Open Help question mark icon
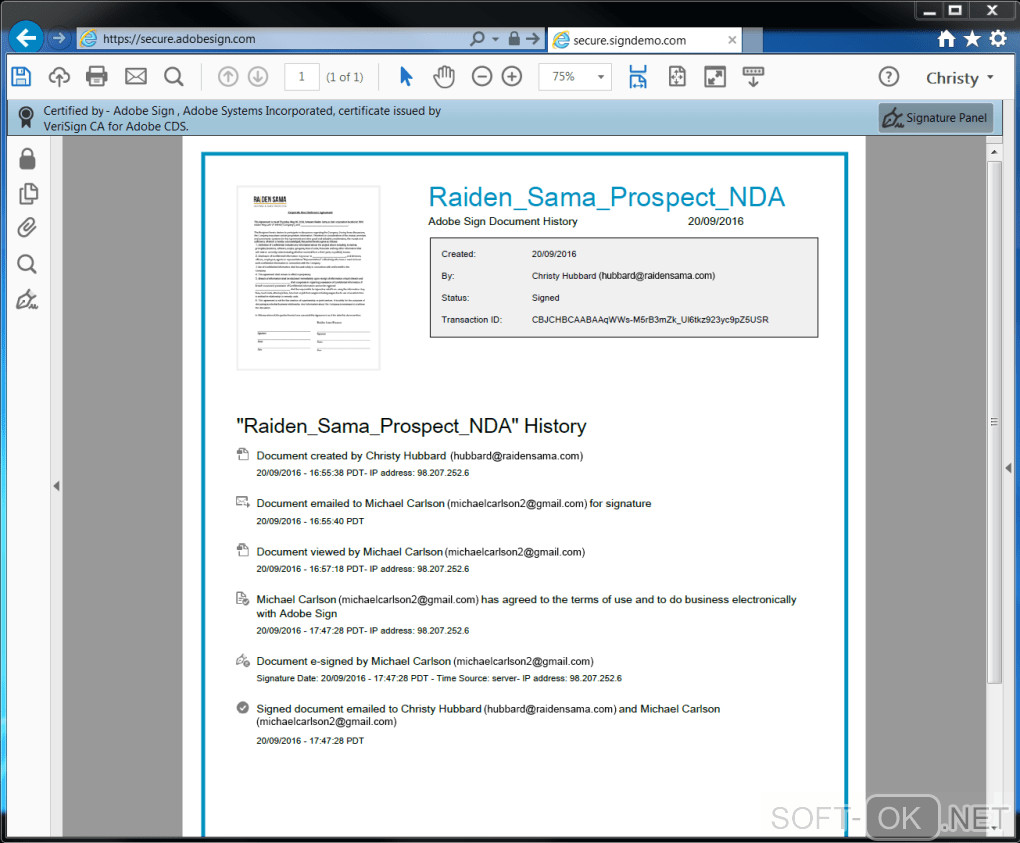 (x=889, y=77)
